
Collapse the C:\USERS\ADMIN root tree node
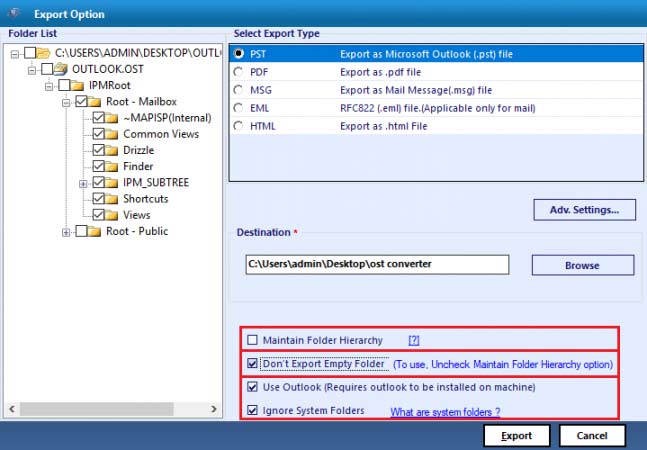(x=15, y=54)
